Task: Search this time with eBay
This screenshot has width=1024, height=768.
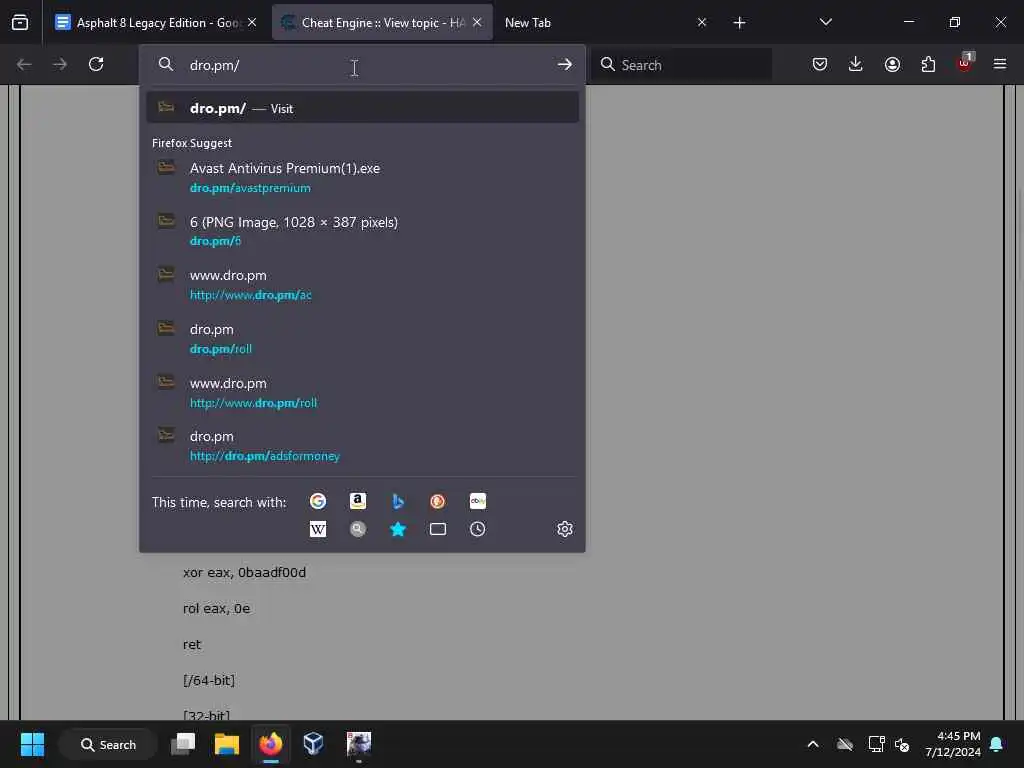Action: (x=477, y=502)
